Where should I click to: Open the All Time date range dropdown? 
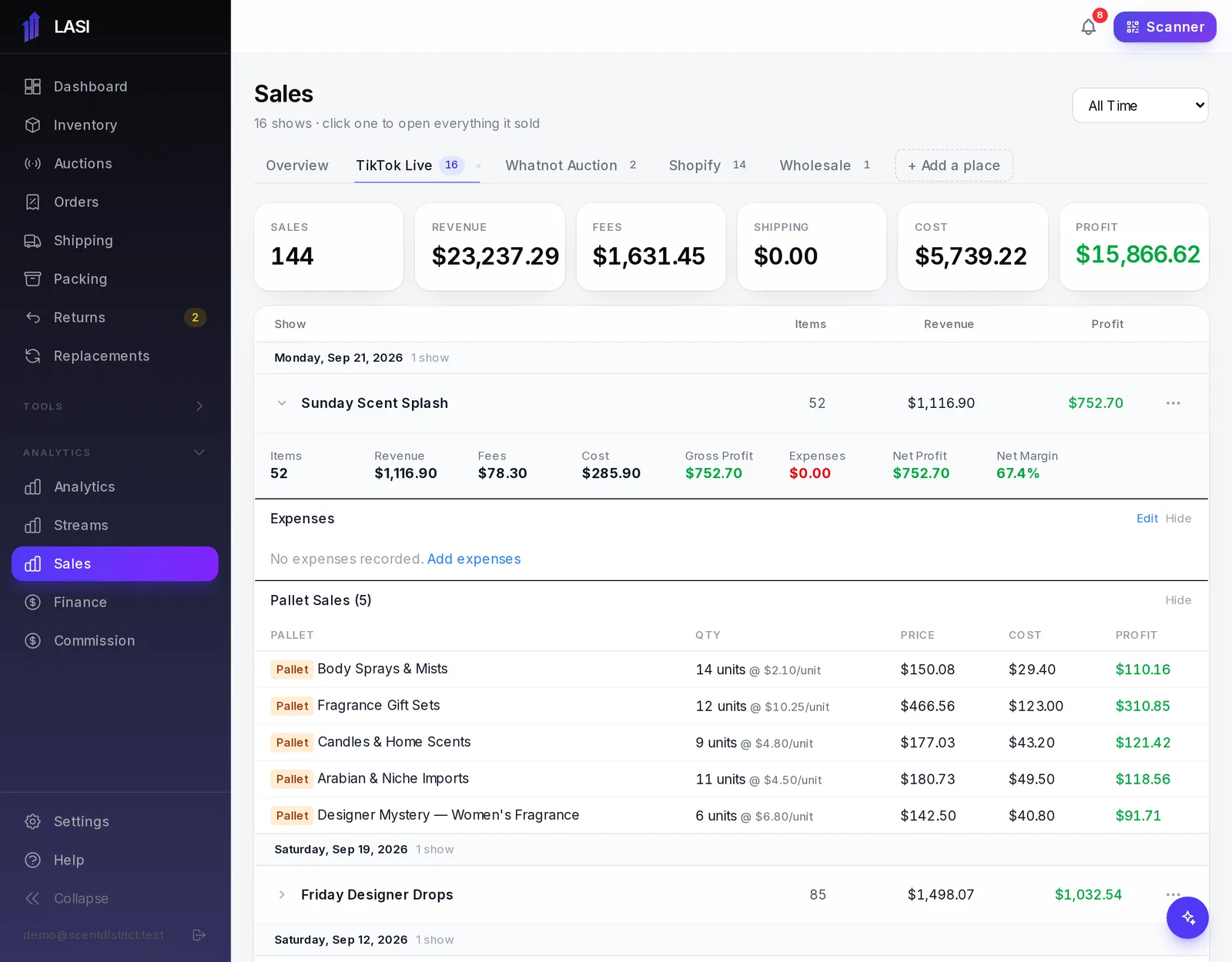click(1140, 105)
